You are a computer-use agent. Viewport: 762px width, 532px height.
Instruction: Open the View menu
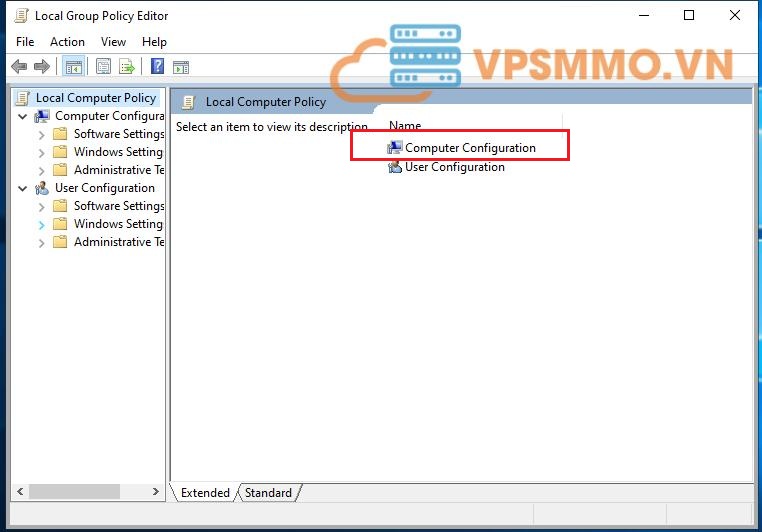point(113,42)
